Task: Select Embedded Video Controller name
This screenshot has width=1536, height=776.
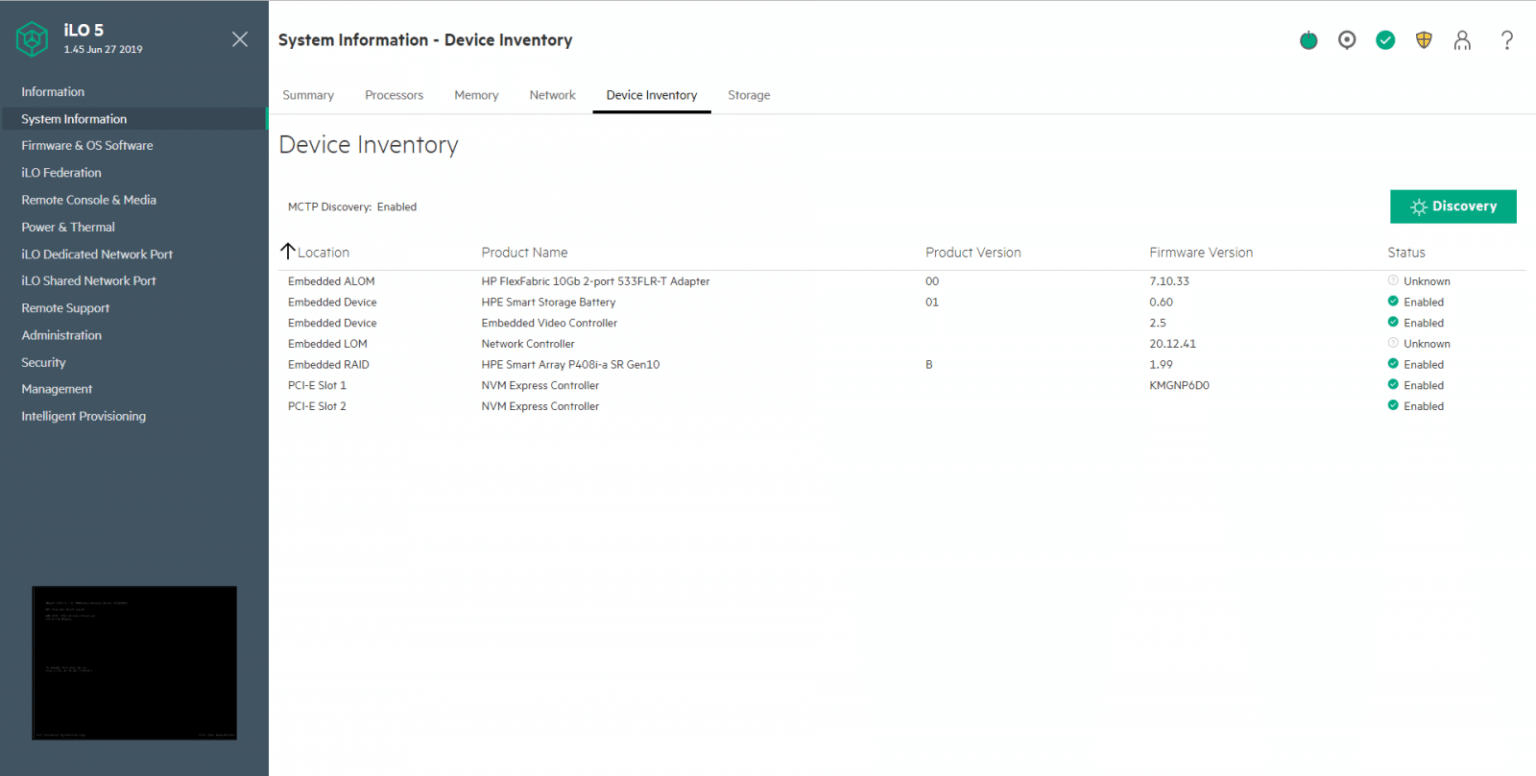Action: pos(549,323)
